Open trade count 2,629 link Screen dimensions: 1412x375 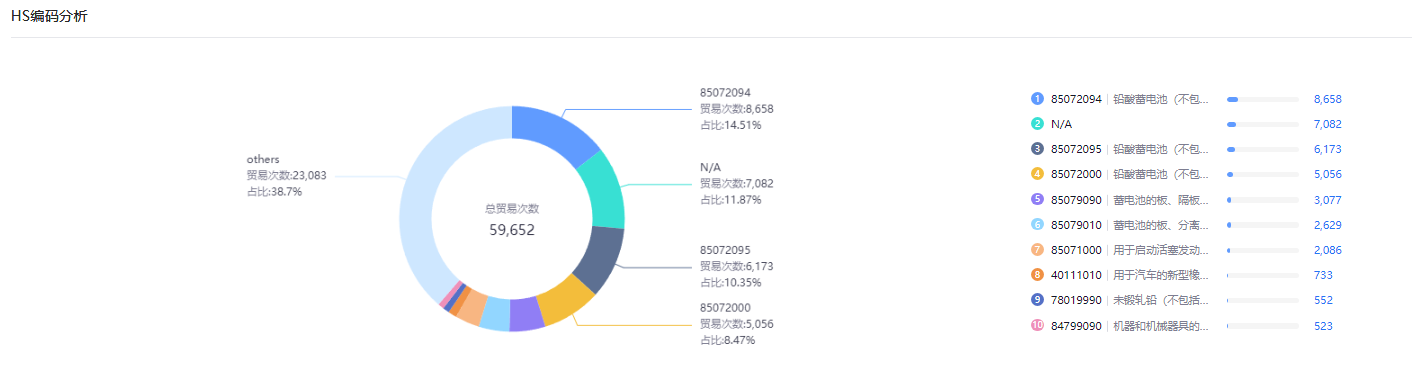coord(1327,224)
